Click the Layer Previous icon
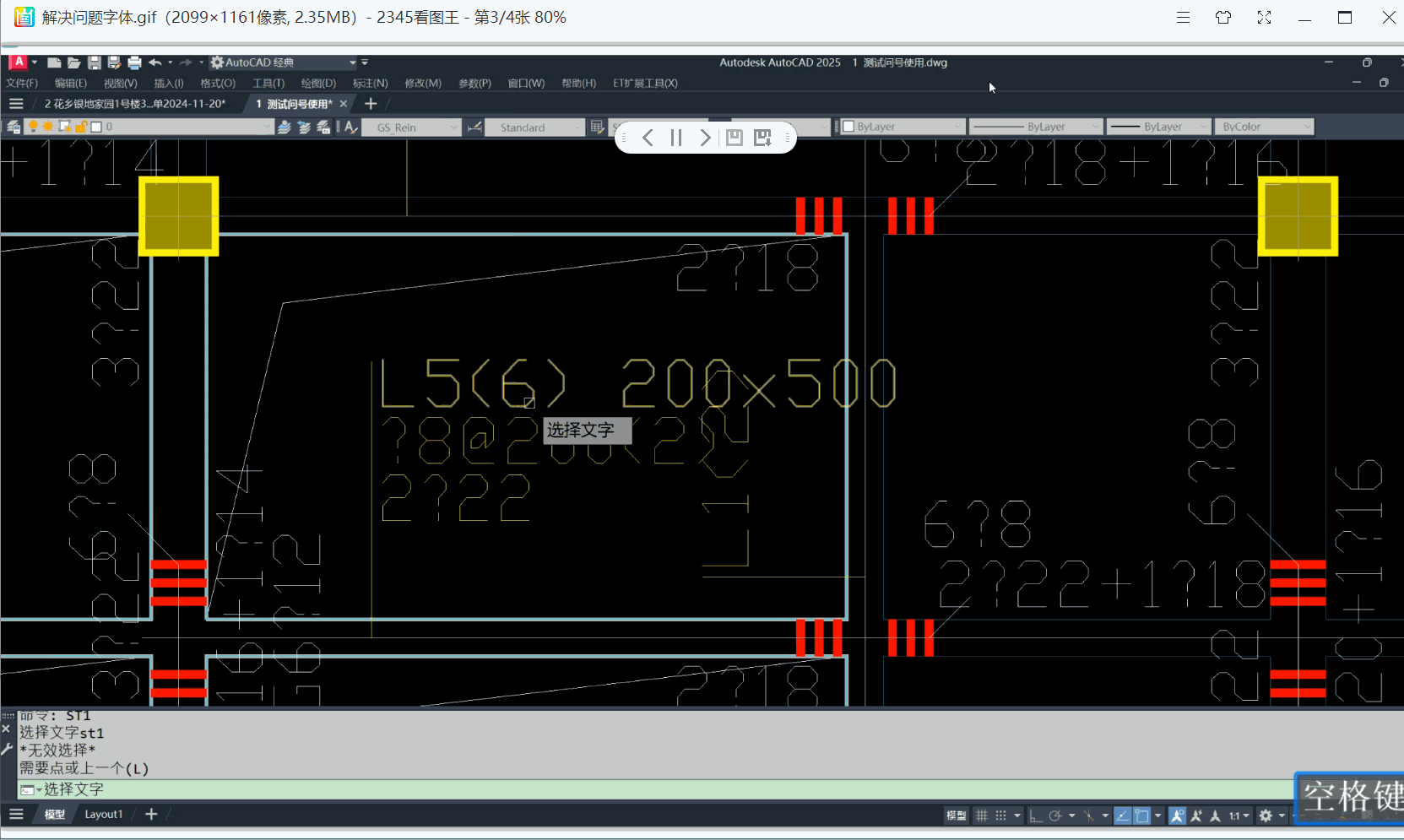Image resolution: width=1404 pixels, height=840 pixels. click(x=304, y=127)
